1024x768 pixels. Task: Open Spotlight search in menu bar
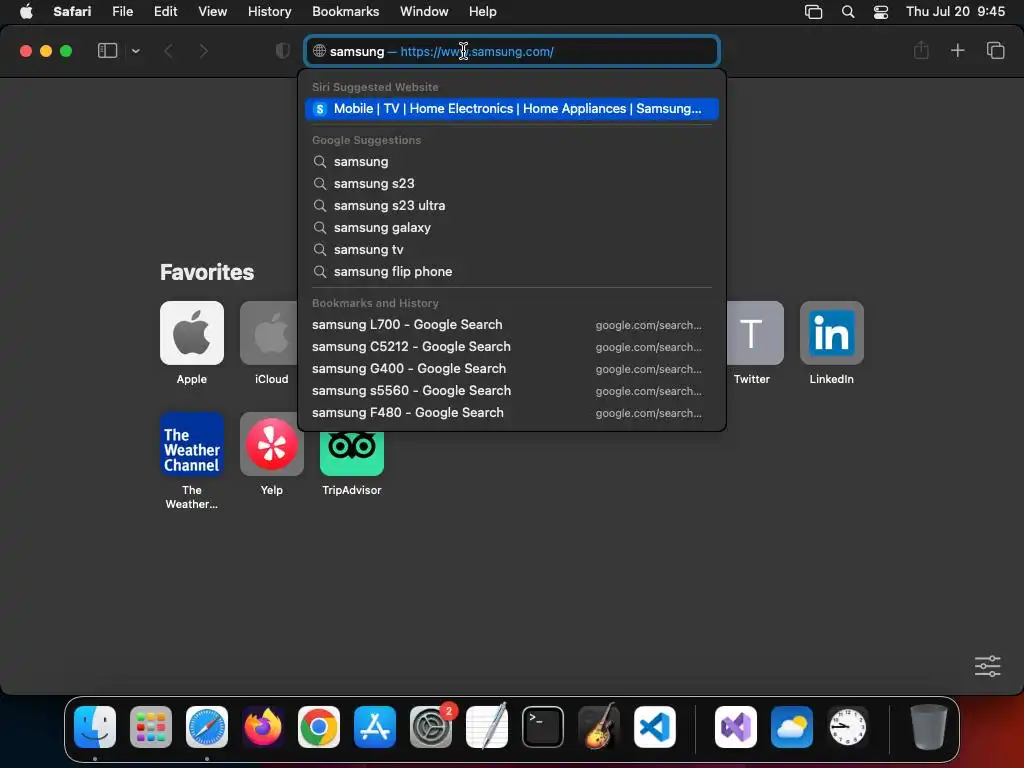[x=848, y=12]
